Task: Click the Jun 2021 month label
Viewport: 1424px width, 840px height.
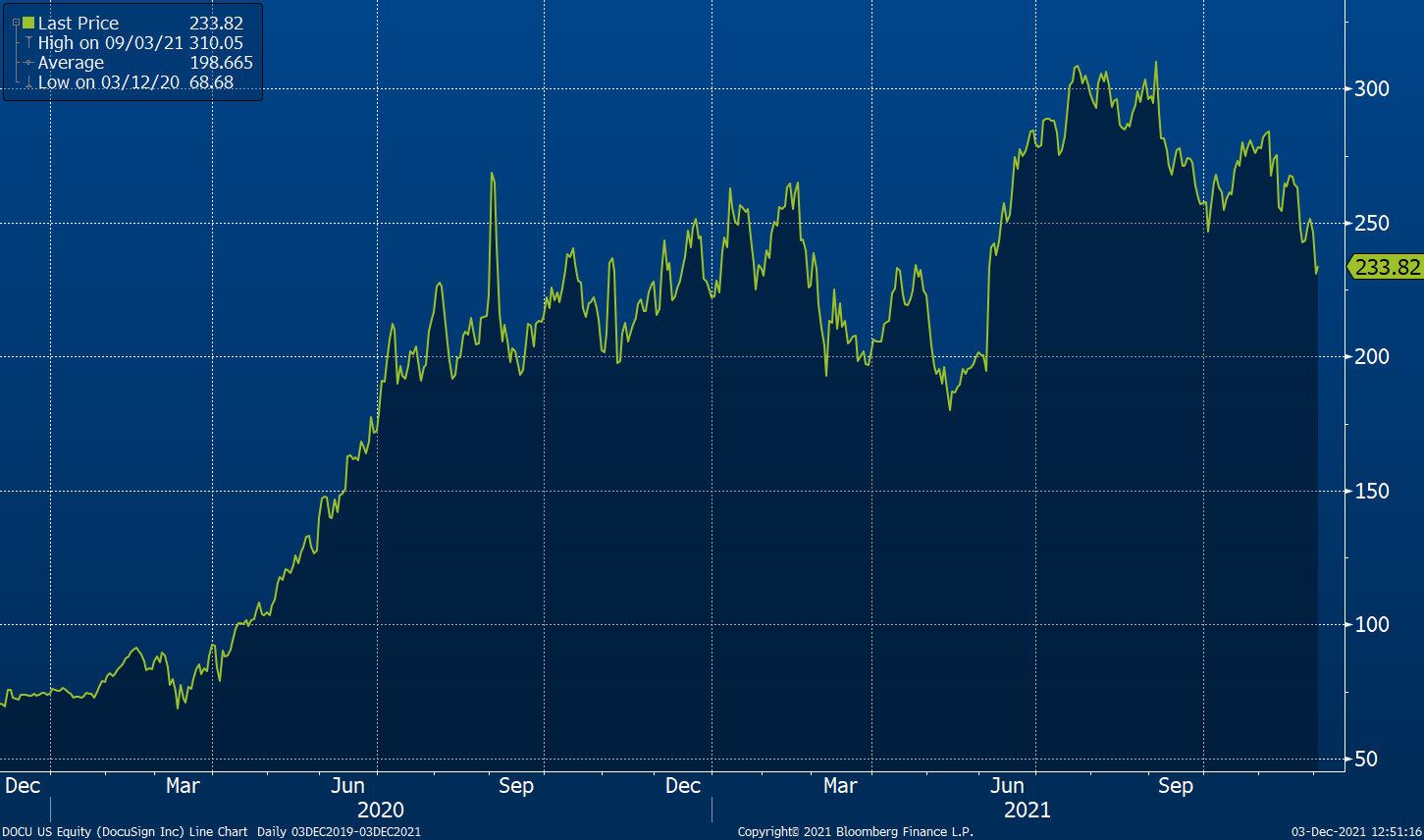Action: point(1008,786)
